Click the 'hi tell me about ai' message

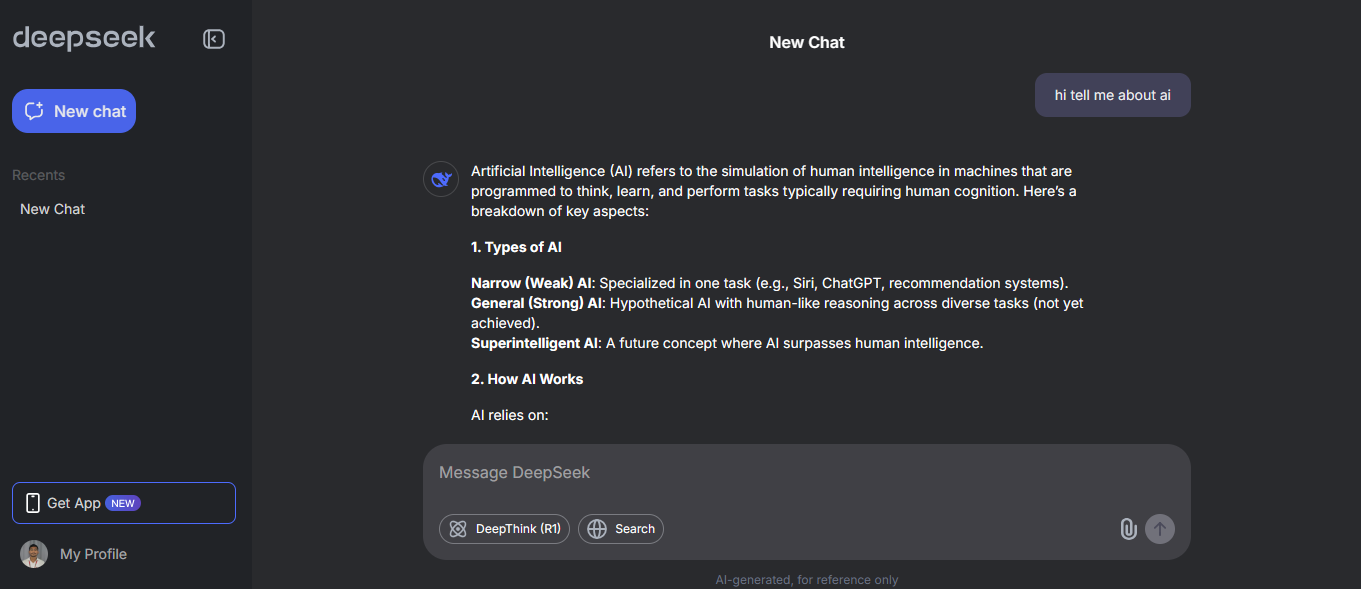pos(1113,95)
